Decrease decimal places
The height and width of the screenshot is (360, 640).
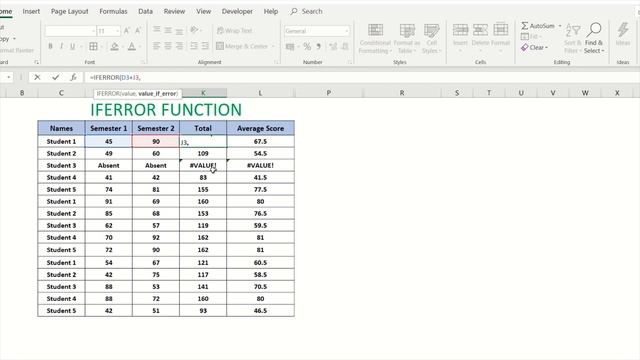point(345,47)
